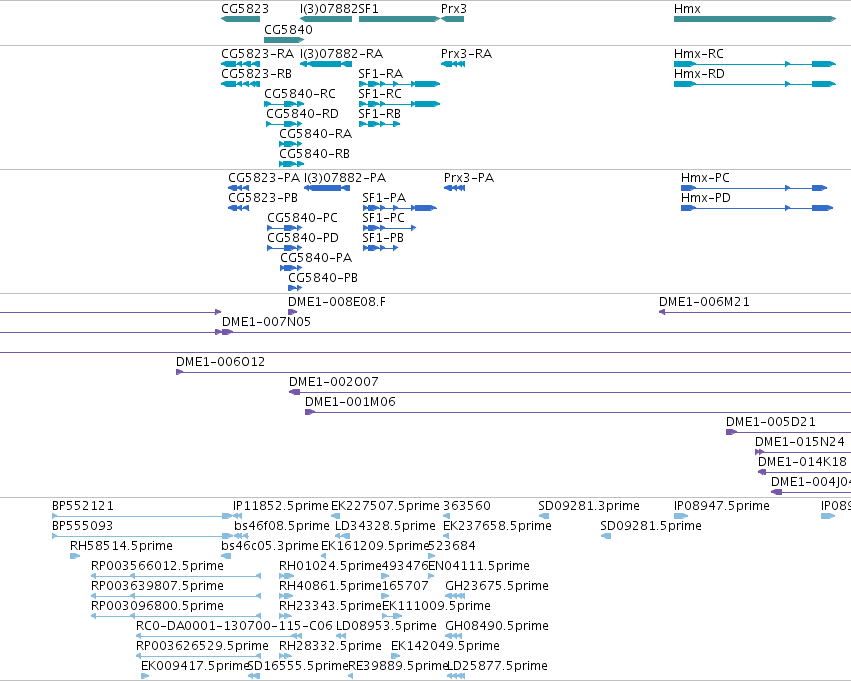
Task: Click the Prx3-PA protein feature
Action: pos(454,188)
